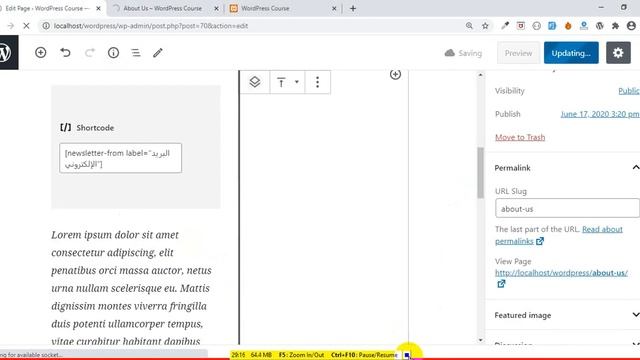Change publish date June 17, 2020
The image size is (640, 360).
pos(600,114)
